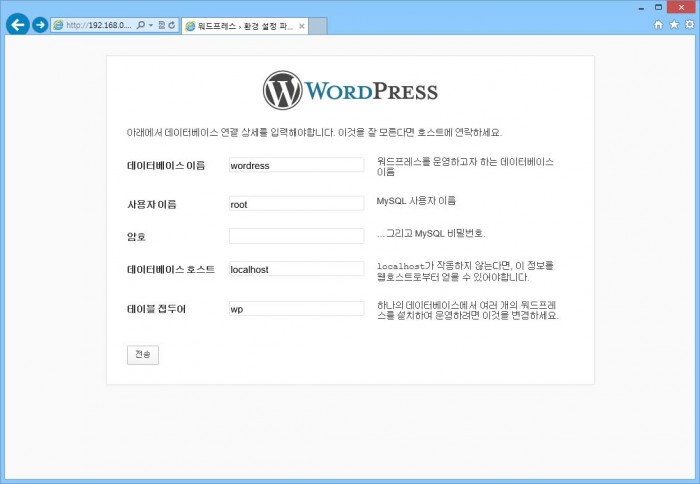The height and width of the screenshot is (484, 700).
Task: Click the 데이터베이스 이름 label
Action: 166,166
